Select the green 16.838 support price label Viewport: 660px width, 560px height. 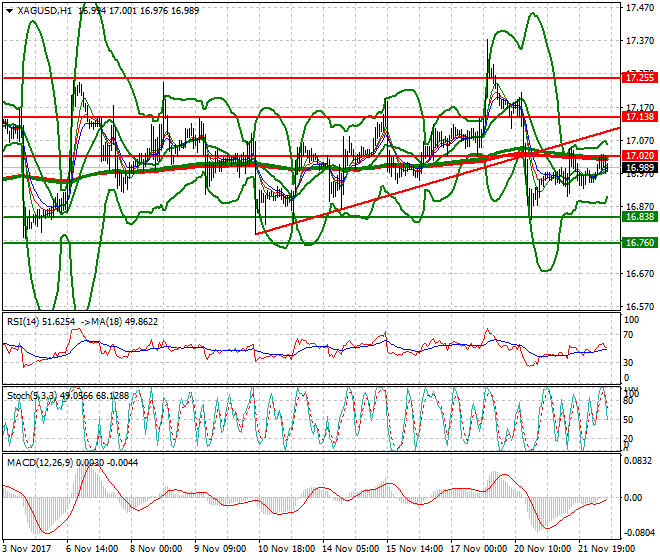[639, 217]
